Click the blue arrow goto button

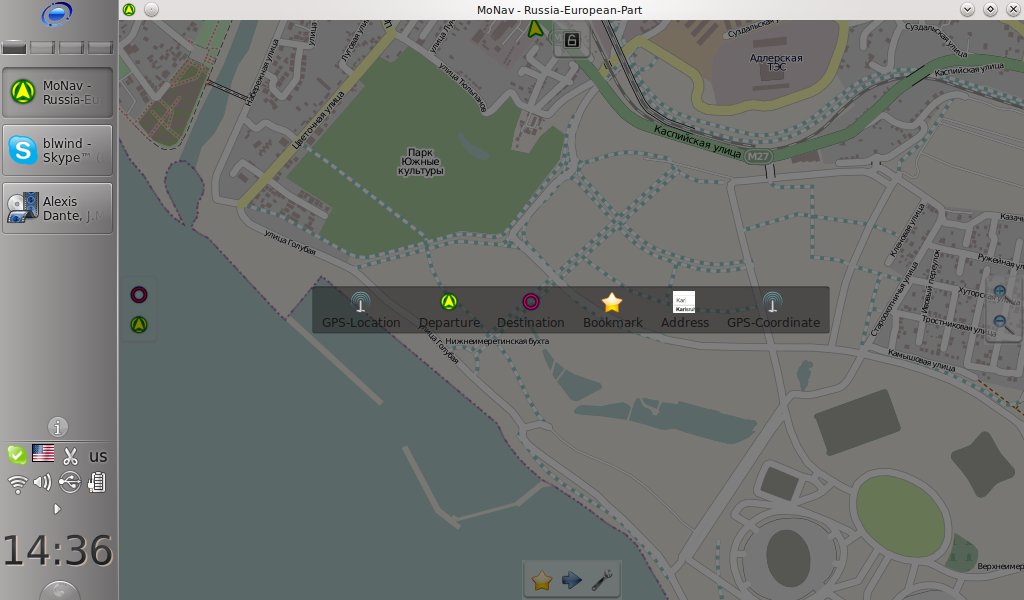coord(572,580)
